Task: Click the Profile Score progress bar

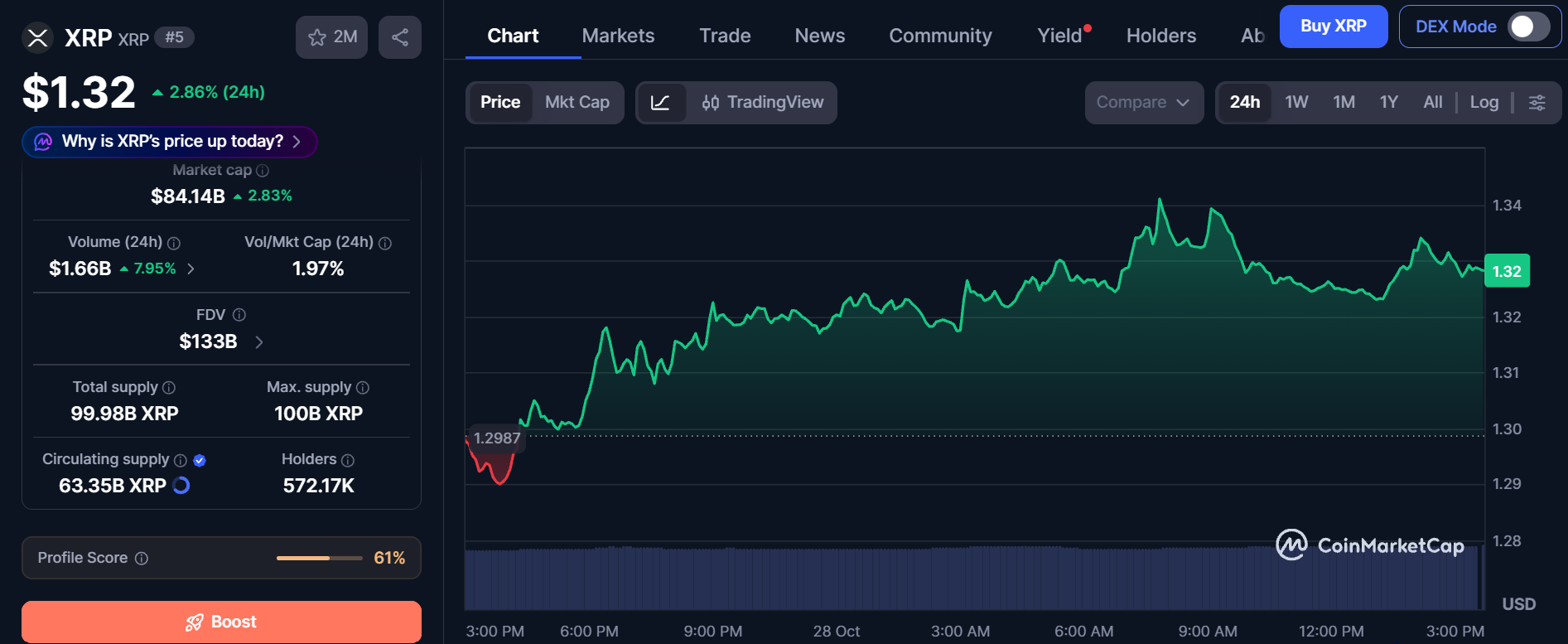Action: point(320,559)
